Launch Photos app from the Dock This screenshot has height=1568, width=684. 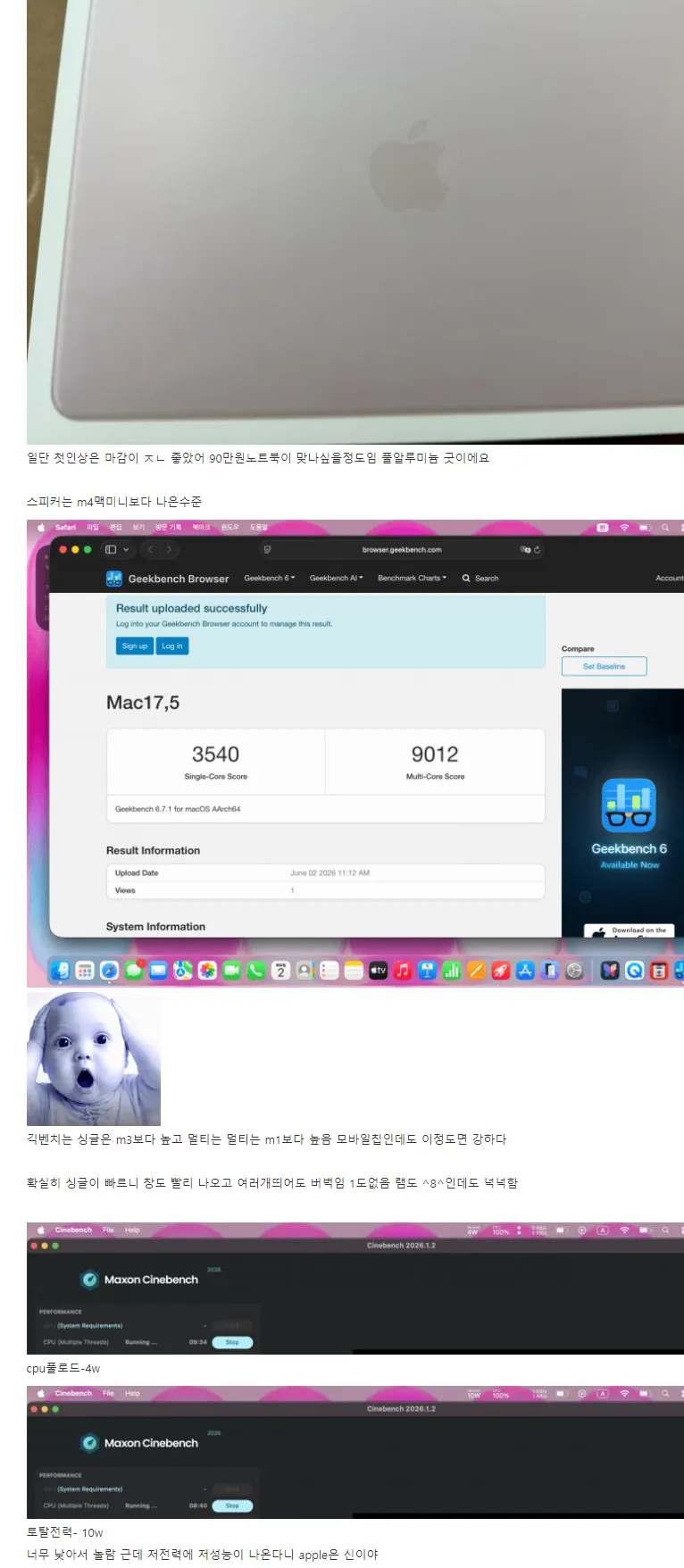207,971
